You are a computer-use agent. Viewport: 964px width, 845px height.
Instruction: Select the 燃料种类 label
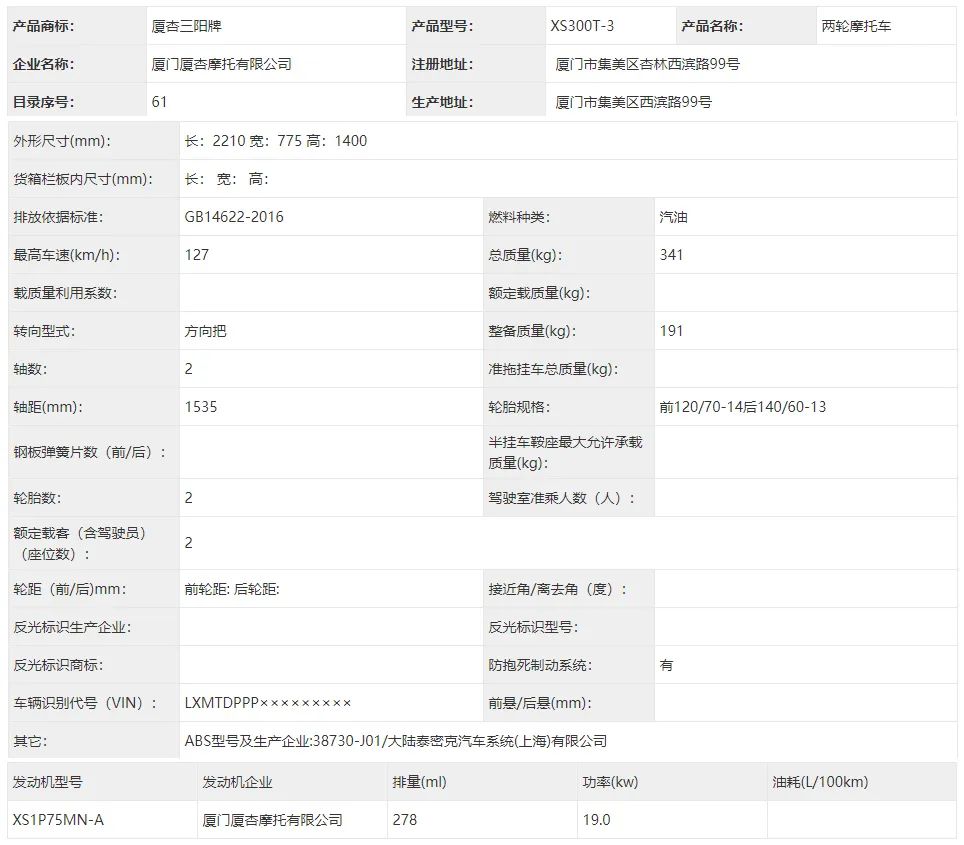tap(519, 217)
